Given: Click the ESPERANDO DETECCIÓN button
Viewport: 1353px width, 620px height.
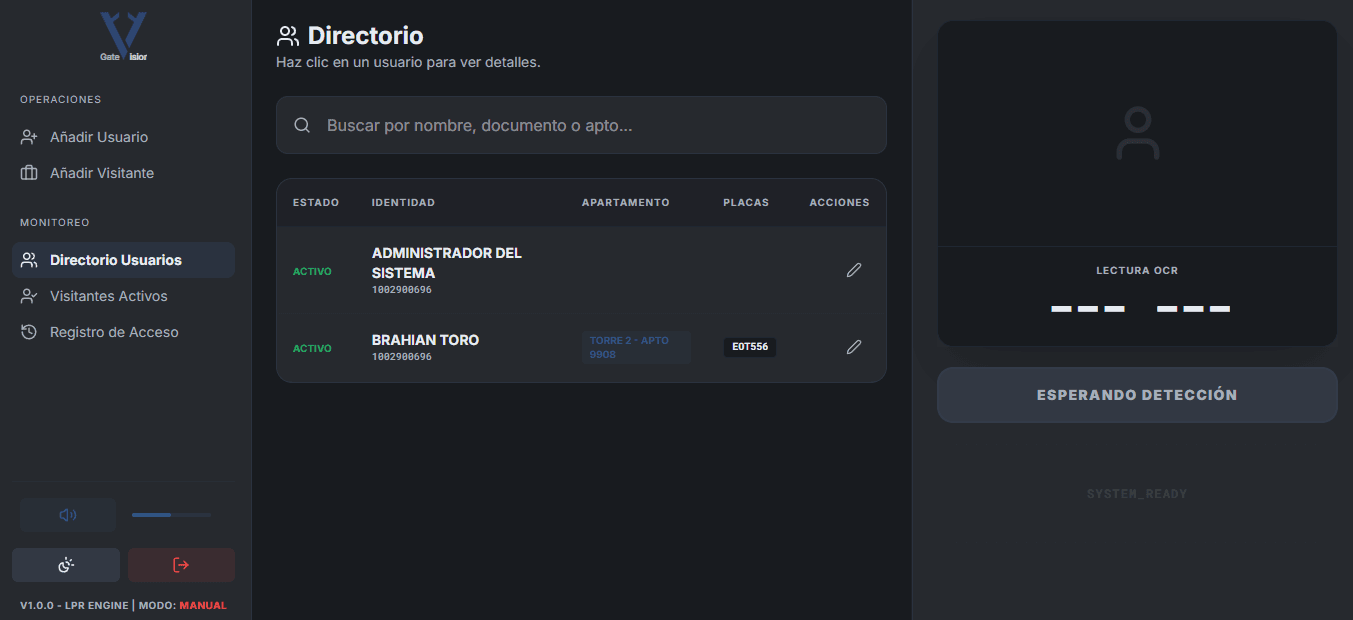Looking at the screenshot, I should pyautogui.click(x=1137, y=395).
